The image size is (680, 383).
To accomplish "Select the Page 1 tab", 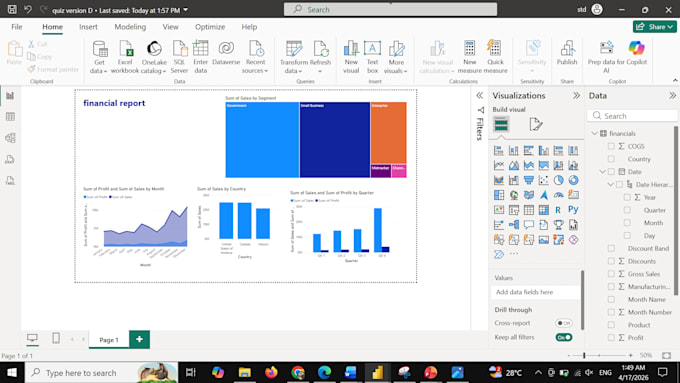I will (x=109, y=340).
